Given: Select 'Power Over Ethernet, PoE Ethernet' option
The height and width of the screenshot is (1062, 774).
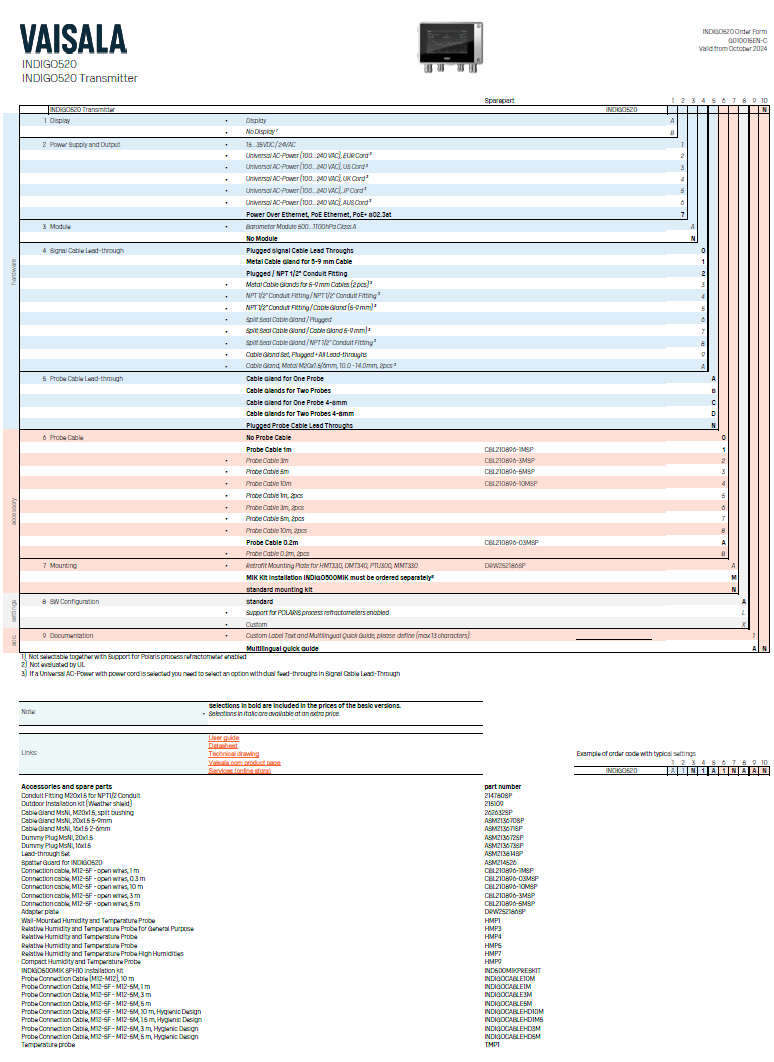Looking at the screenshot, I should point(318,215).
